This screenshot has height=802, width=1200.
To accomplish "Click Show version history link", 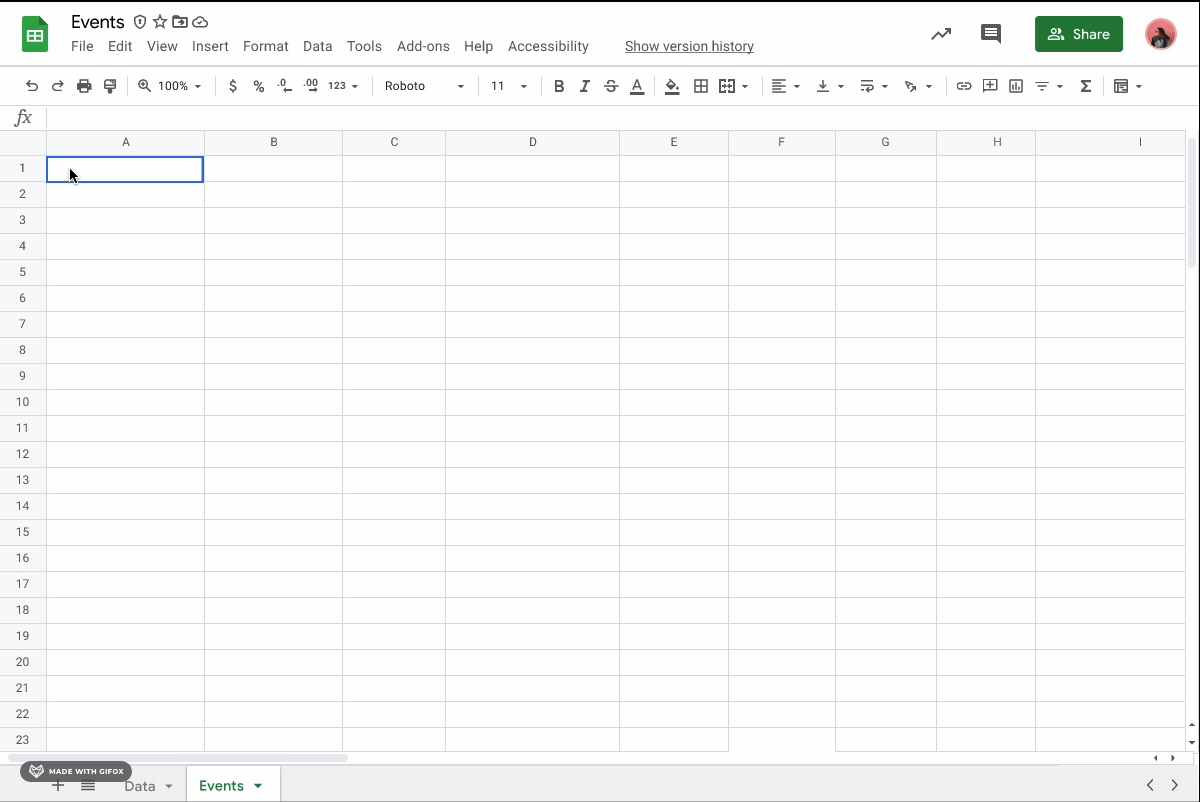I will point(689,46).
